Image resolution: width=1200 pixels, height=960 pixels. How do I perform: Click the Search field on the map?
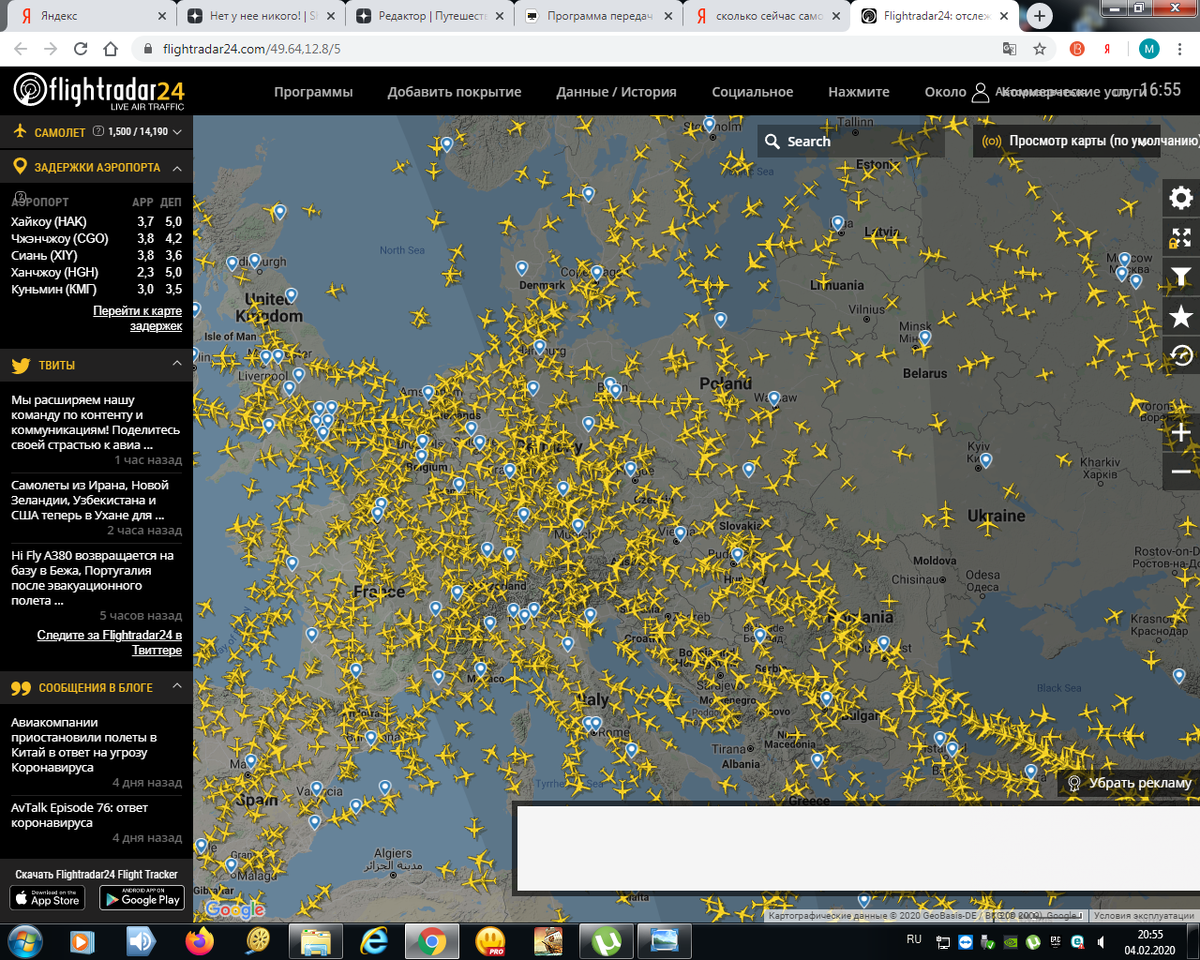click(x=851, y=141)
